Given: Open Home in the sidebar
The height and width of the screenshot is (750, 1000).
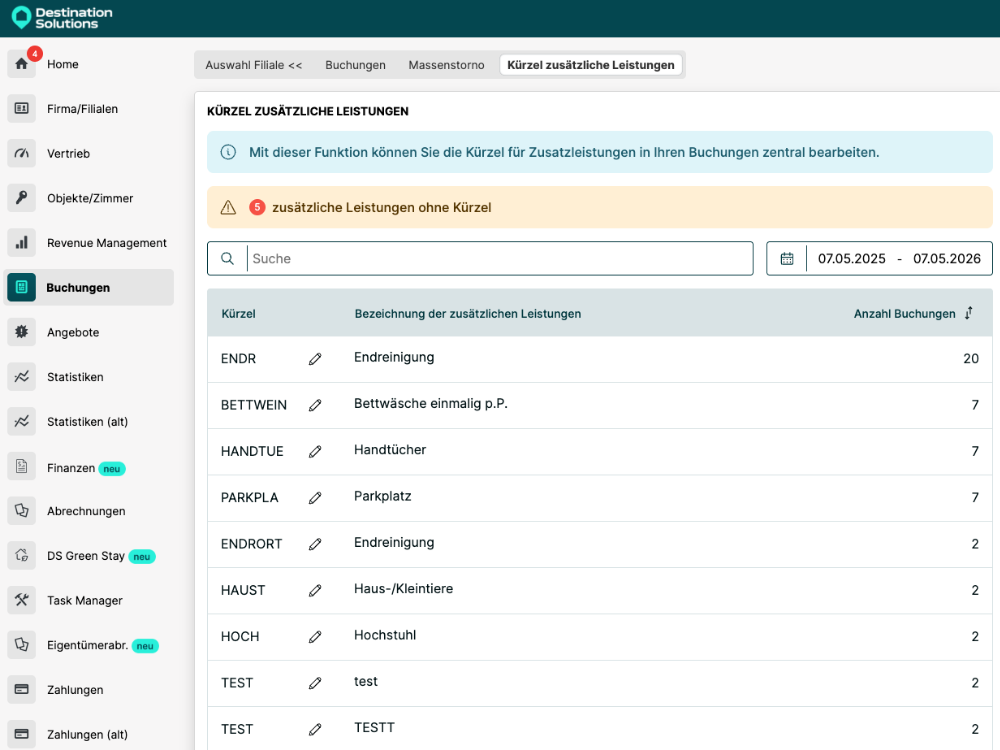Looking at the screenshot, I should click(62, 64).
